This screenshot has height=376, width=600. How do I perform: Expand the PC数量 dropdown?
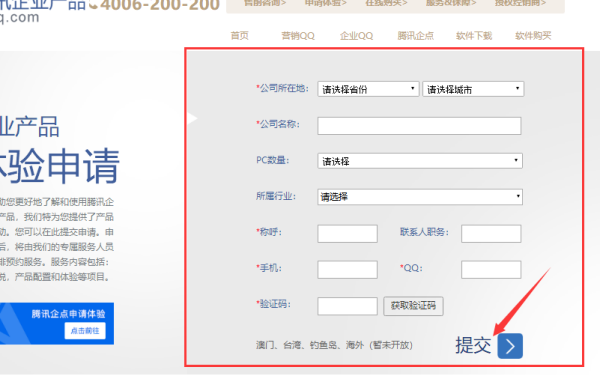point(420,161)
